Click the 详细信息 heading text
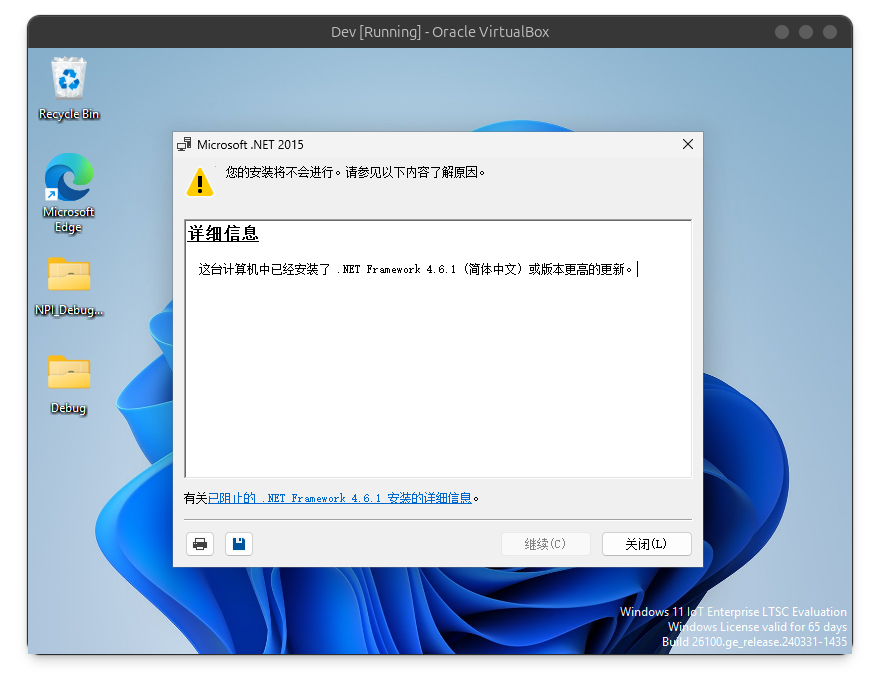 click(223, 233)
